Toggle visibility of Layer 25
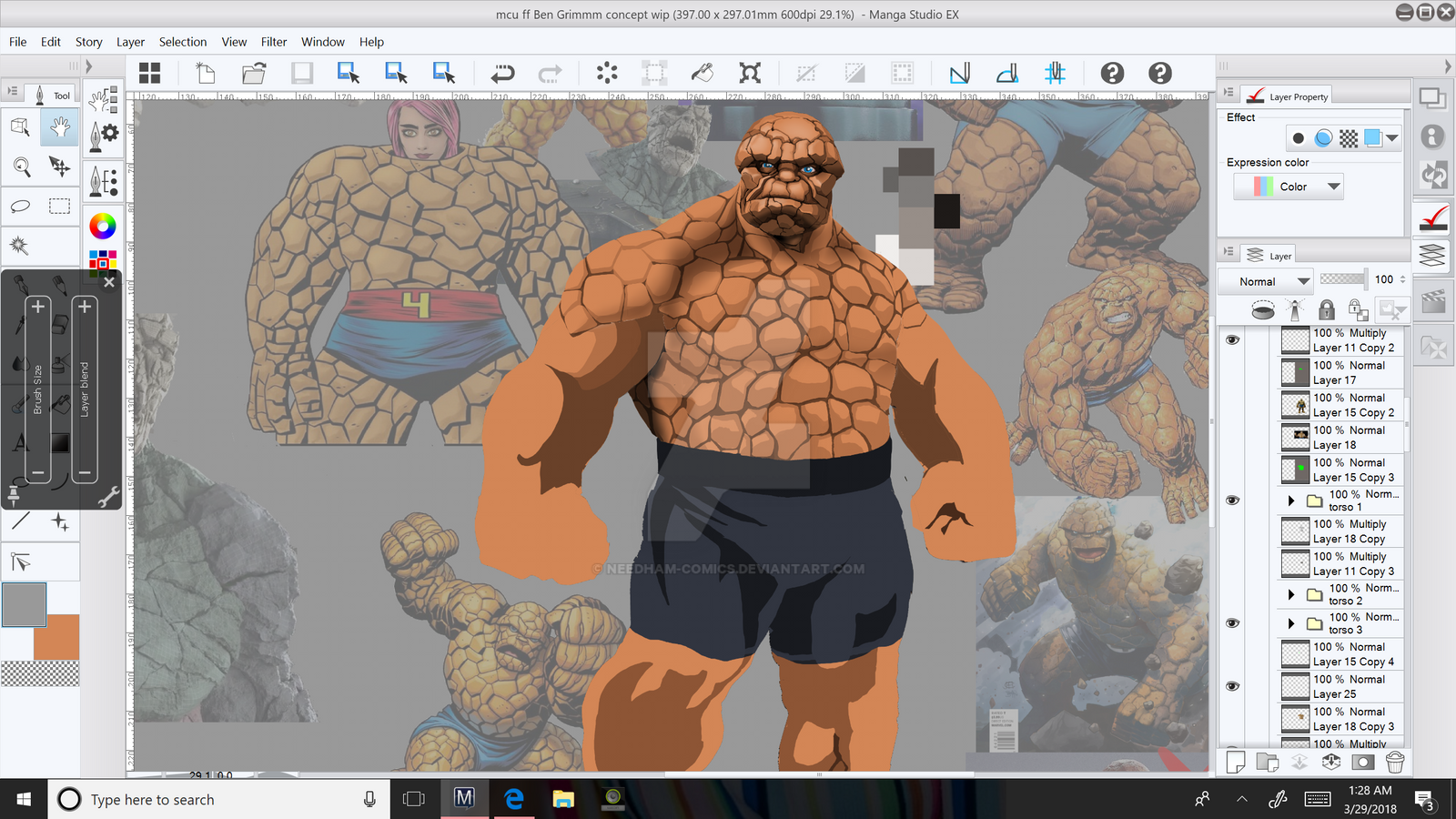Image resolution: width=1456 pixels, height=819 pixels. tap(1232, 686)
